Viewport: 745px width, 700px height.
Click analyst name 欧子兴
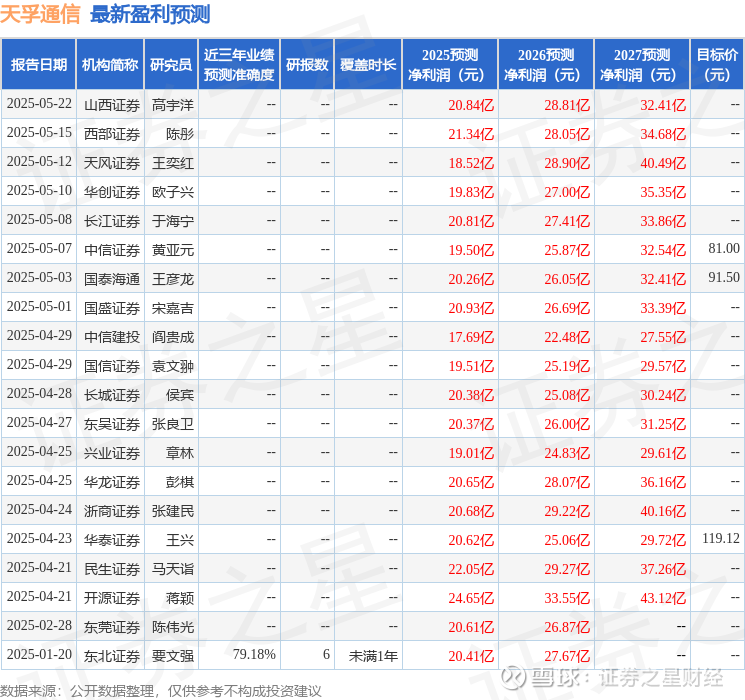coord(173,192)
